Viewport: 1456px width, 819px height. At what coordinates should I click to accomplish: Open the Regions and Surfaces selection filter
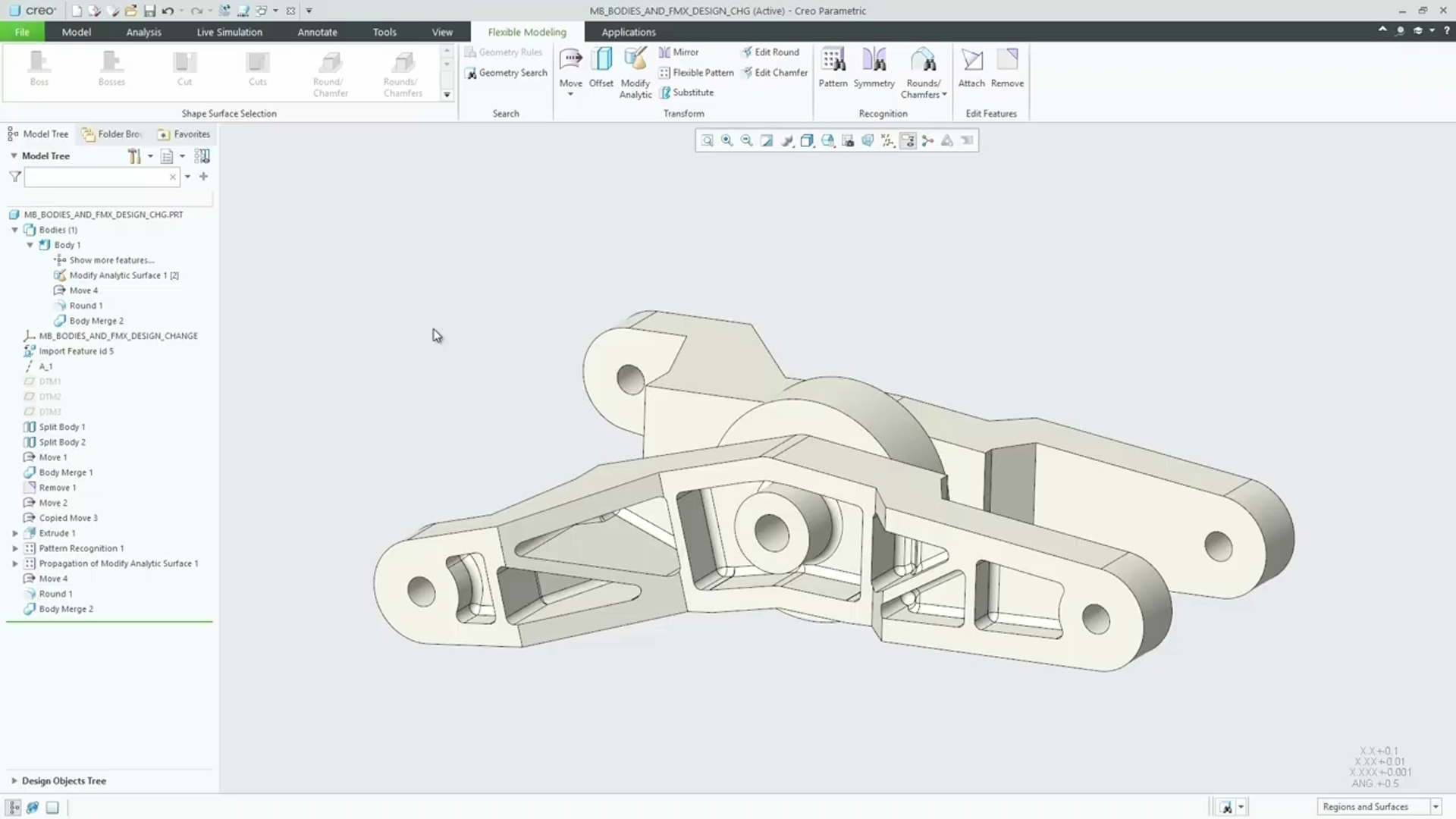(x=1379, y=807)
